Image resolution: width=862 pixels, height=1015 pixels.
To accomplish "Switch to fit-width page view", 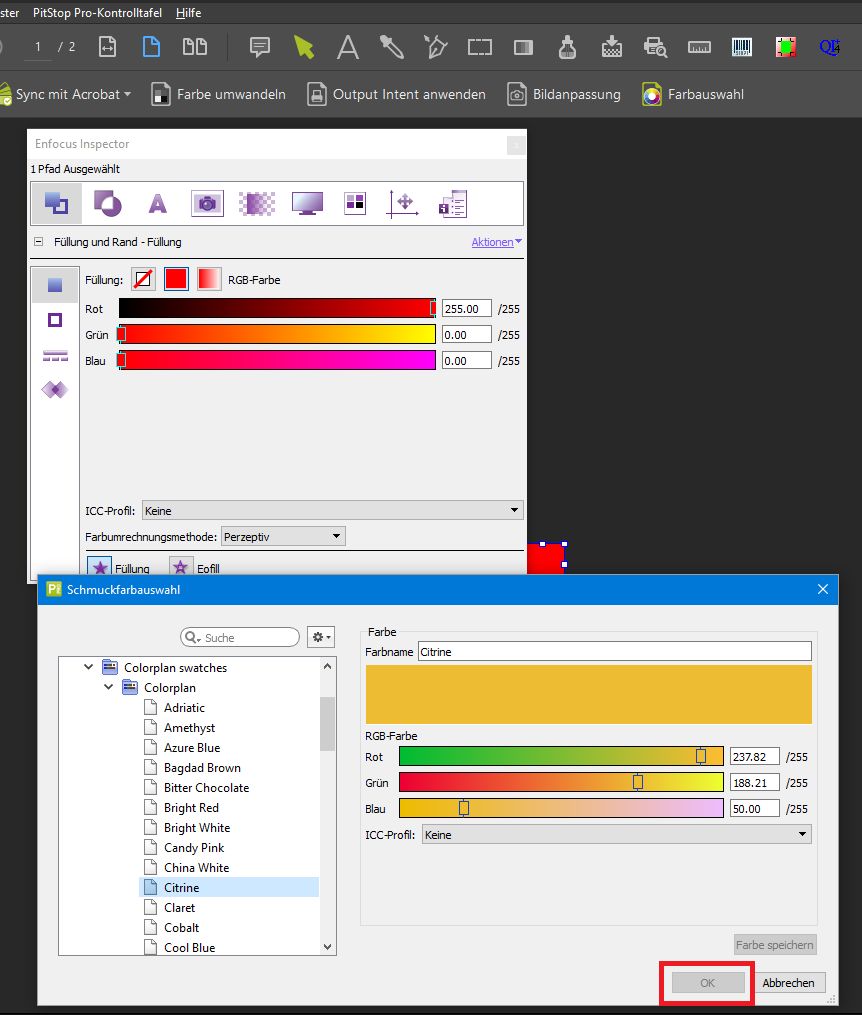I will tap(107, 47).
